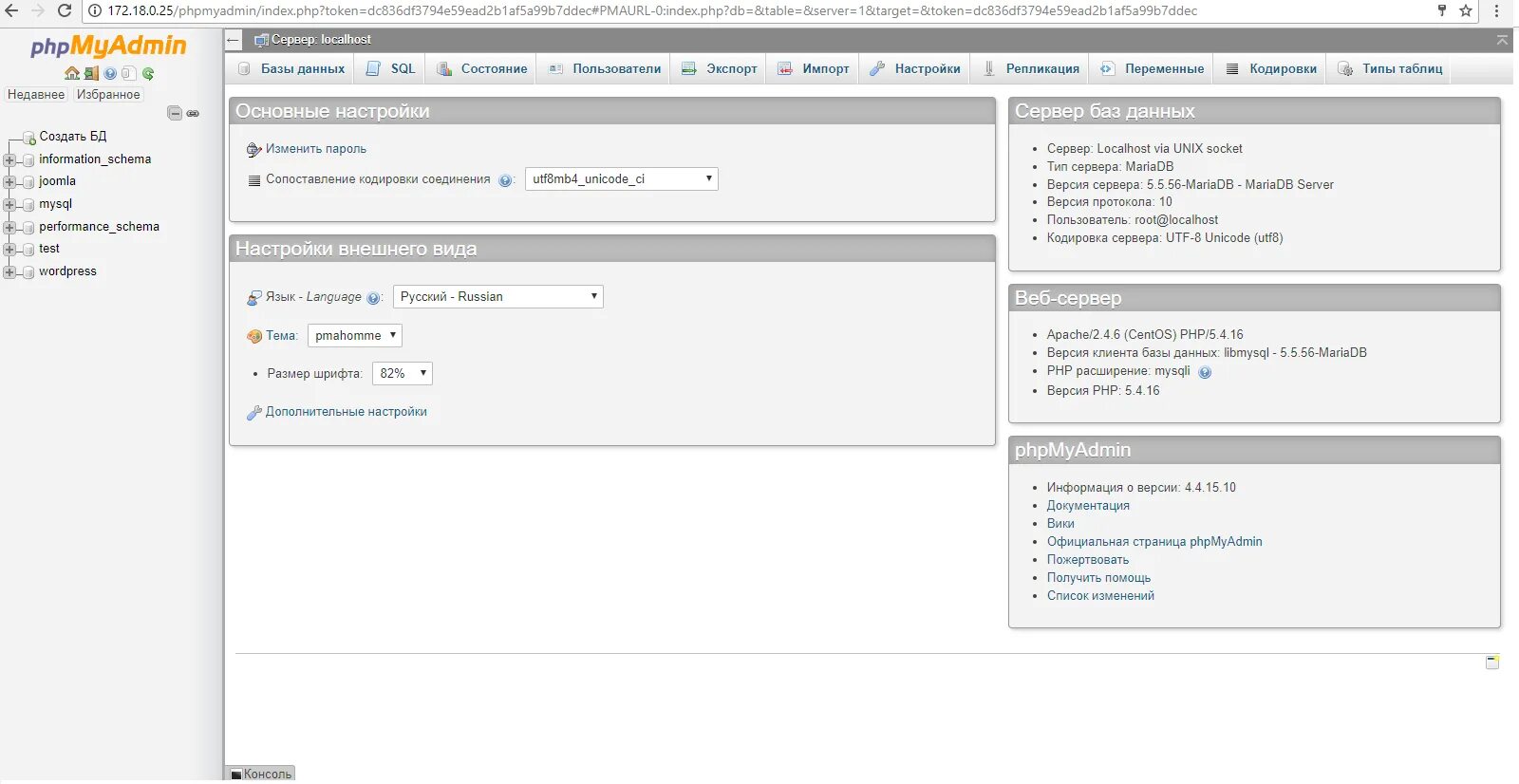Bookmark page with the star icon
The width and height of the screenshot is (1519, 784).
(1466, 10)
